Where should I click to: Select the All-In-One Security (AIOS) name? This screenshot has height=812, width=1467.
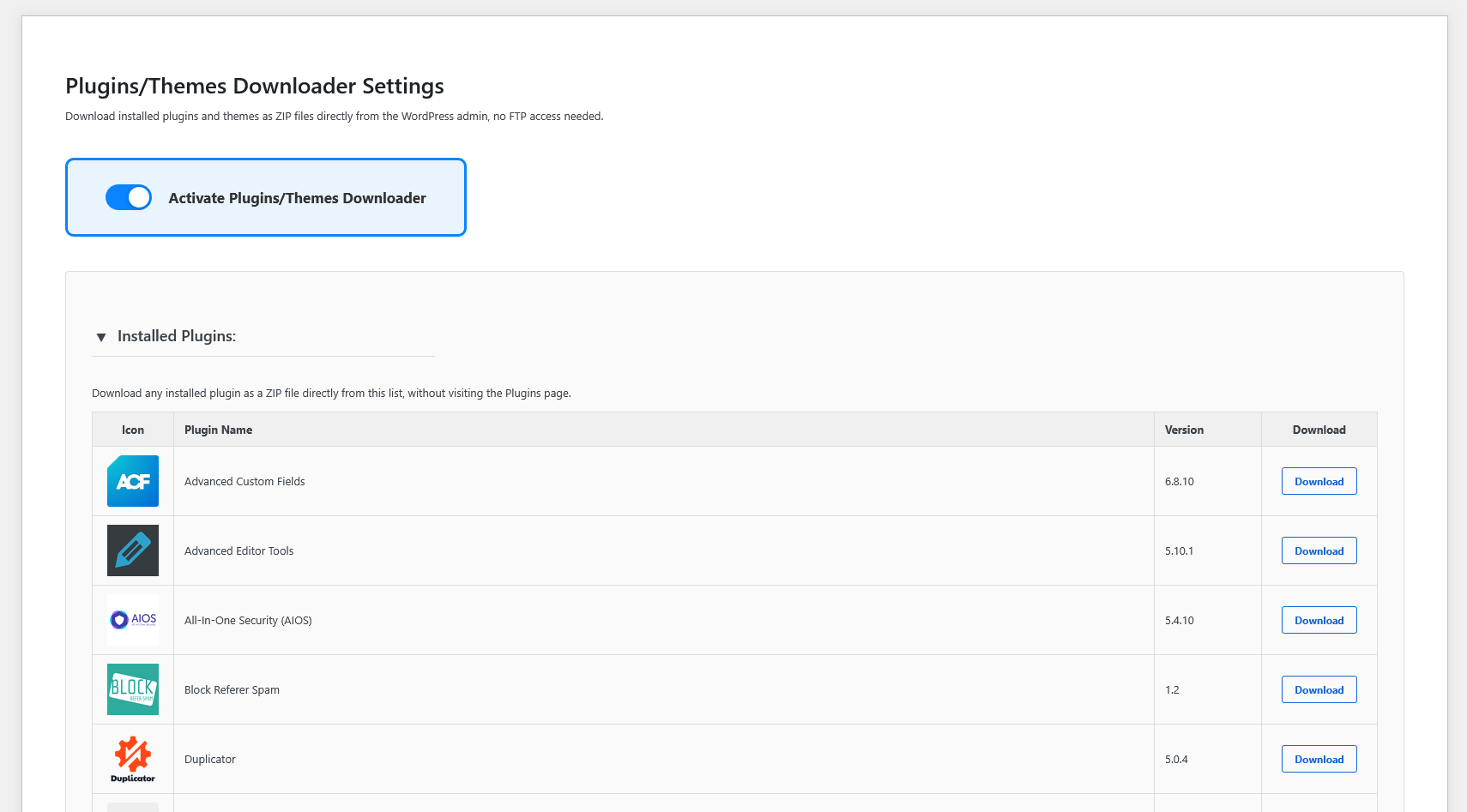point(248,620)
